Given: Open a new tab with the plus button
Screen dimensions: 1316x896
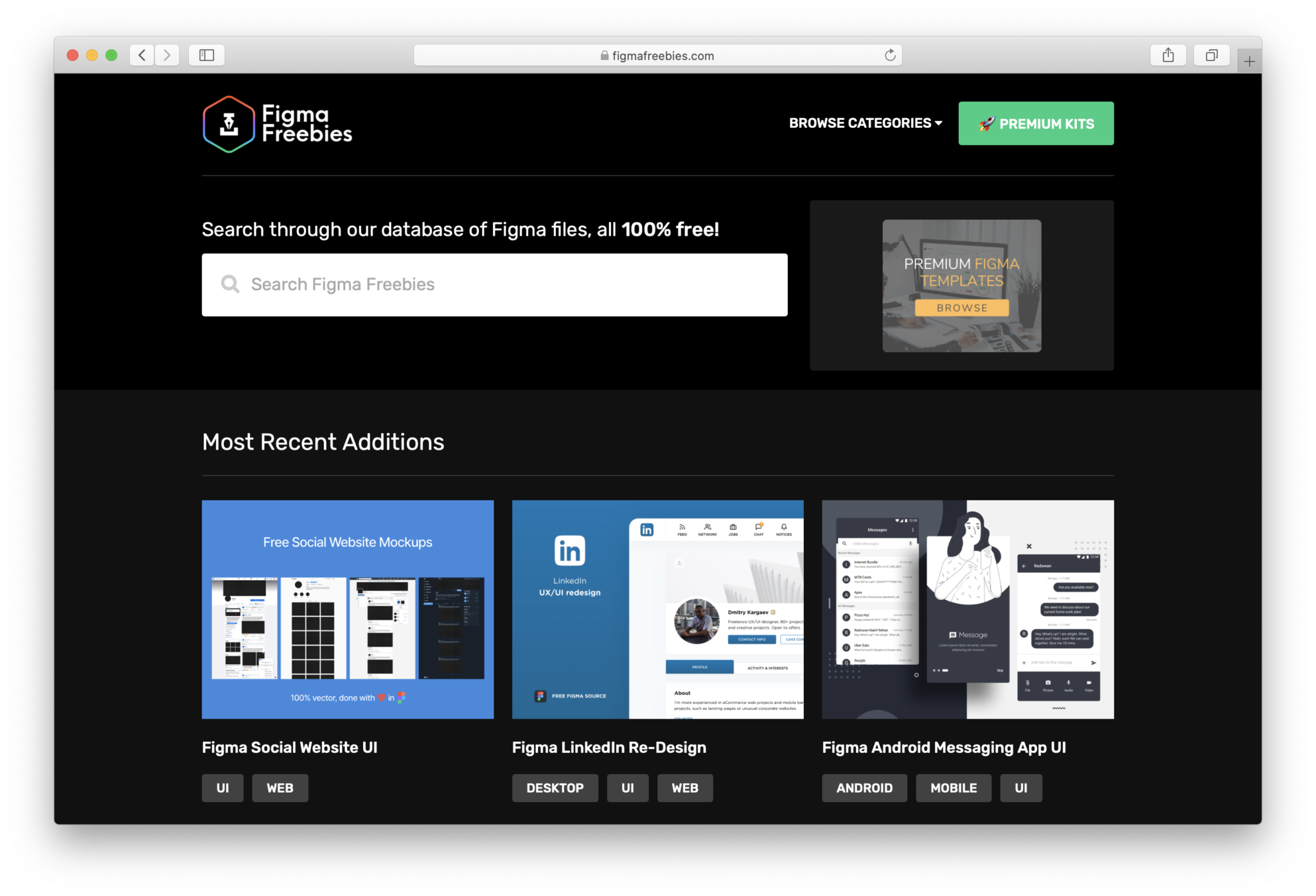Looking at the screenshot, I should pyautogui.click(x=1249, y=62).
